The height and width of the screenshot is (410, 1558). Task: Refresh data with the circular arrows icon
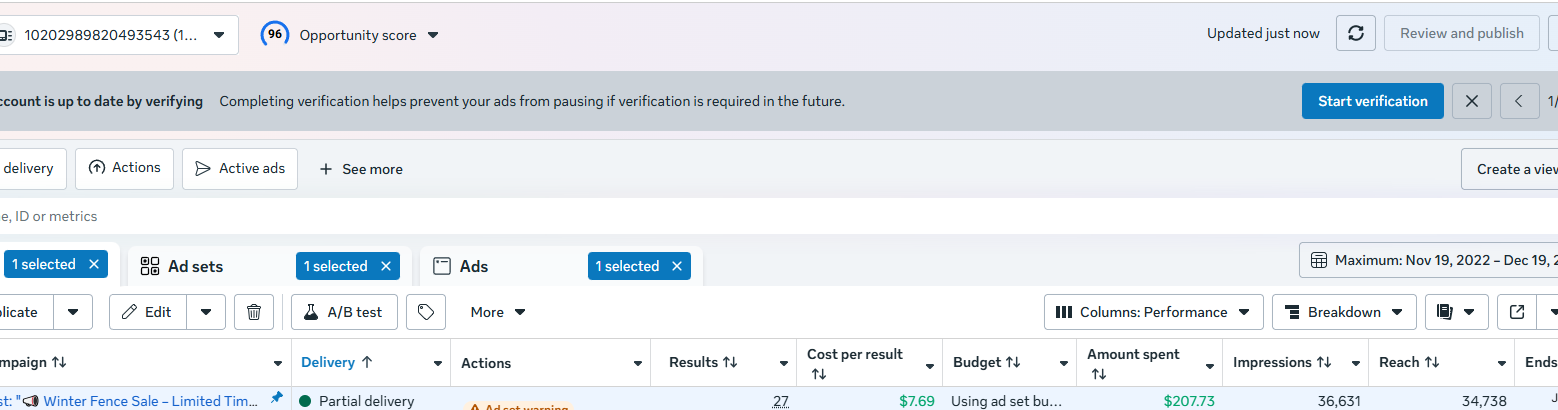1356,33
